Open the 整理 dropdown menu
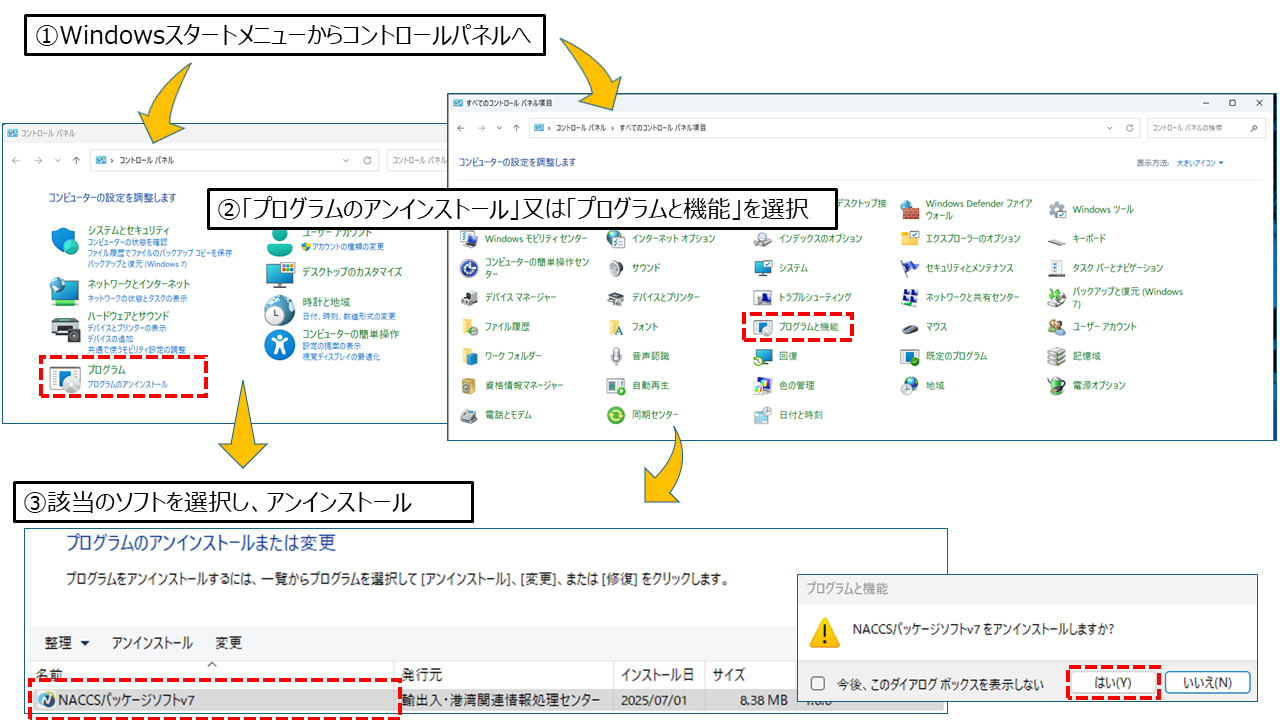 [x=67, y=643]
